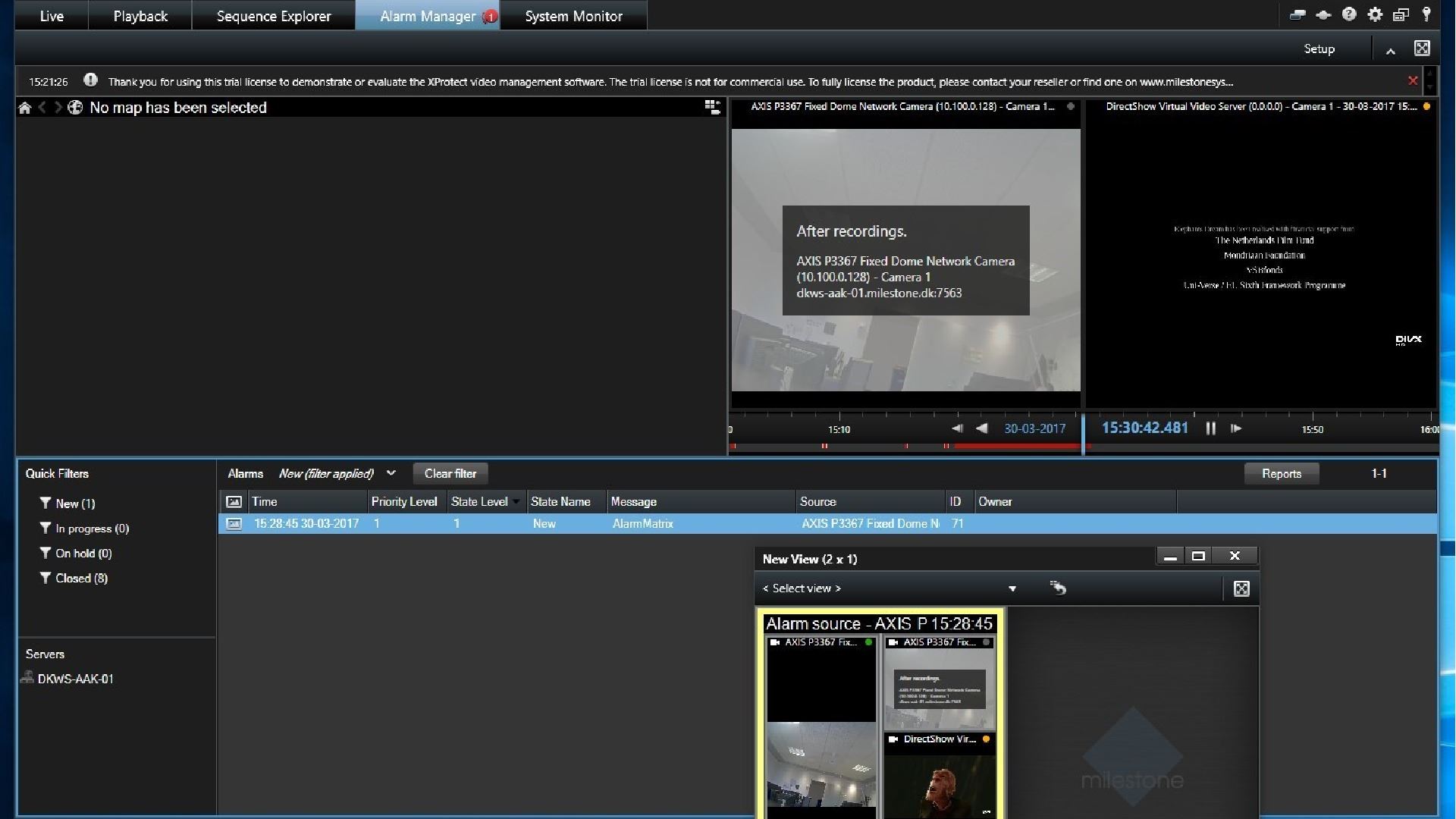The width and height of the screenshot is (1456, 819).
Task: Click the red recording bar on timeline
Action: [x=1018, y=446]
